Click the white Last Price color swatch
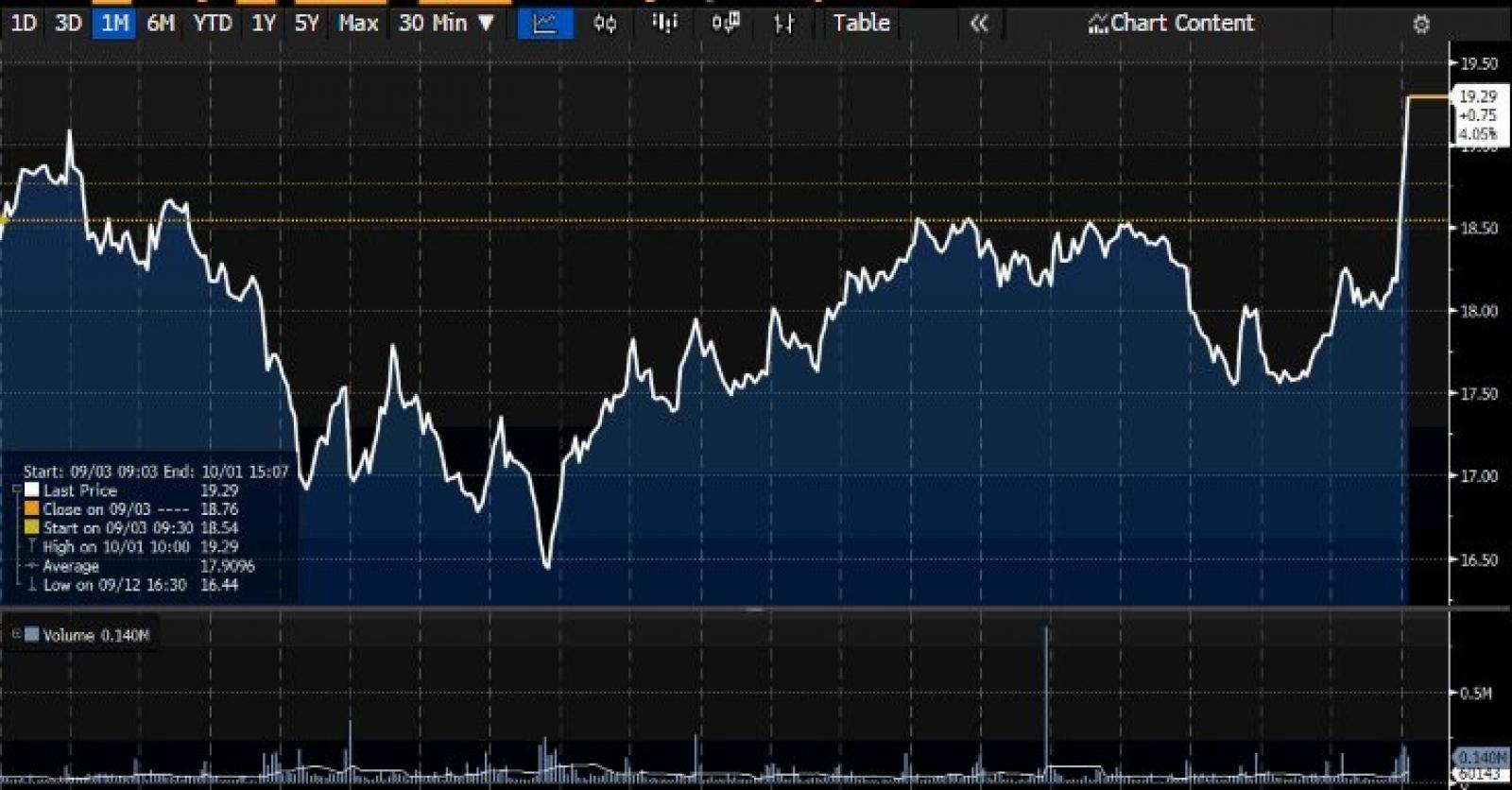 [x=32, y=489]
